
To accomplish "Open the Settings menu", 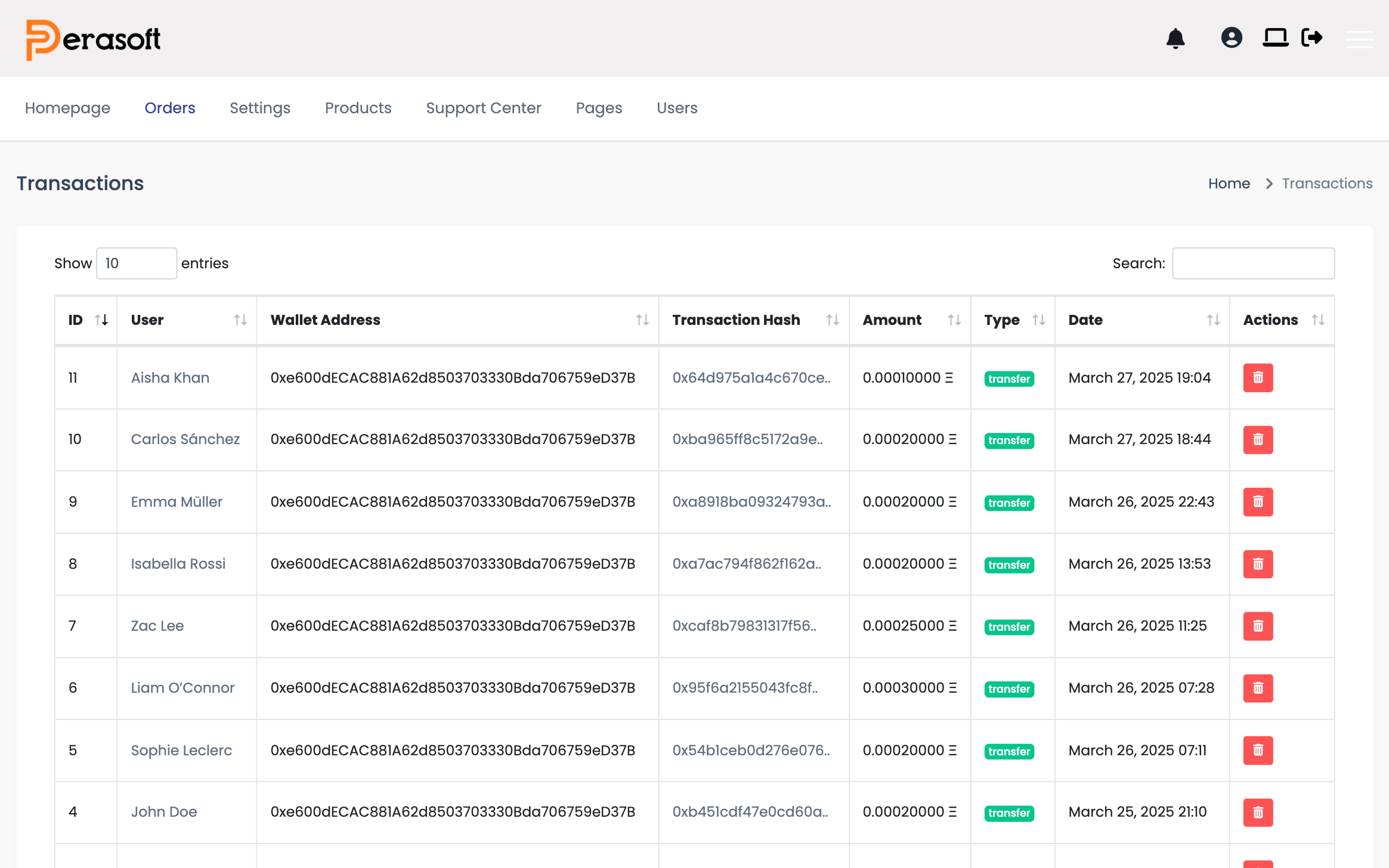I will point(260,108).
